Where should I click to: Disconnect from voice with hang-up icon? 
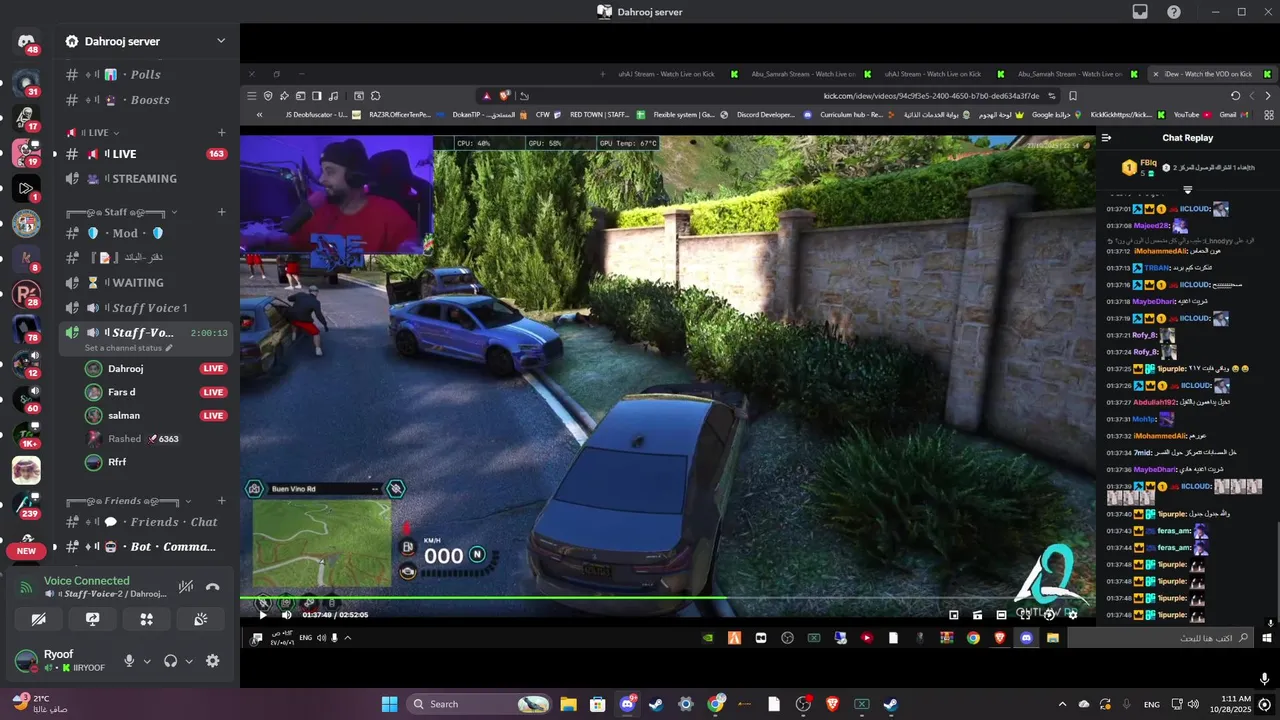point(212,587)
